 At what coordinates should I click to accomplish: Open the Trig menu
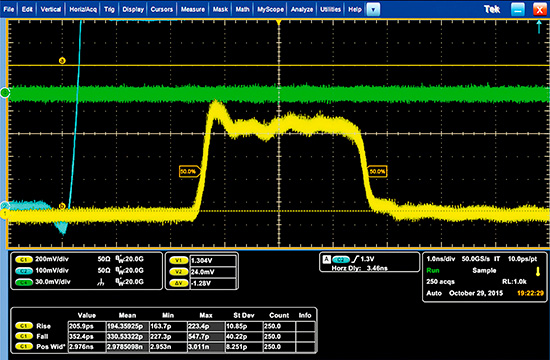click(109, 9)
